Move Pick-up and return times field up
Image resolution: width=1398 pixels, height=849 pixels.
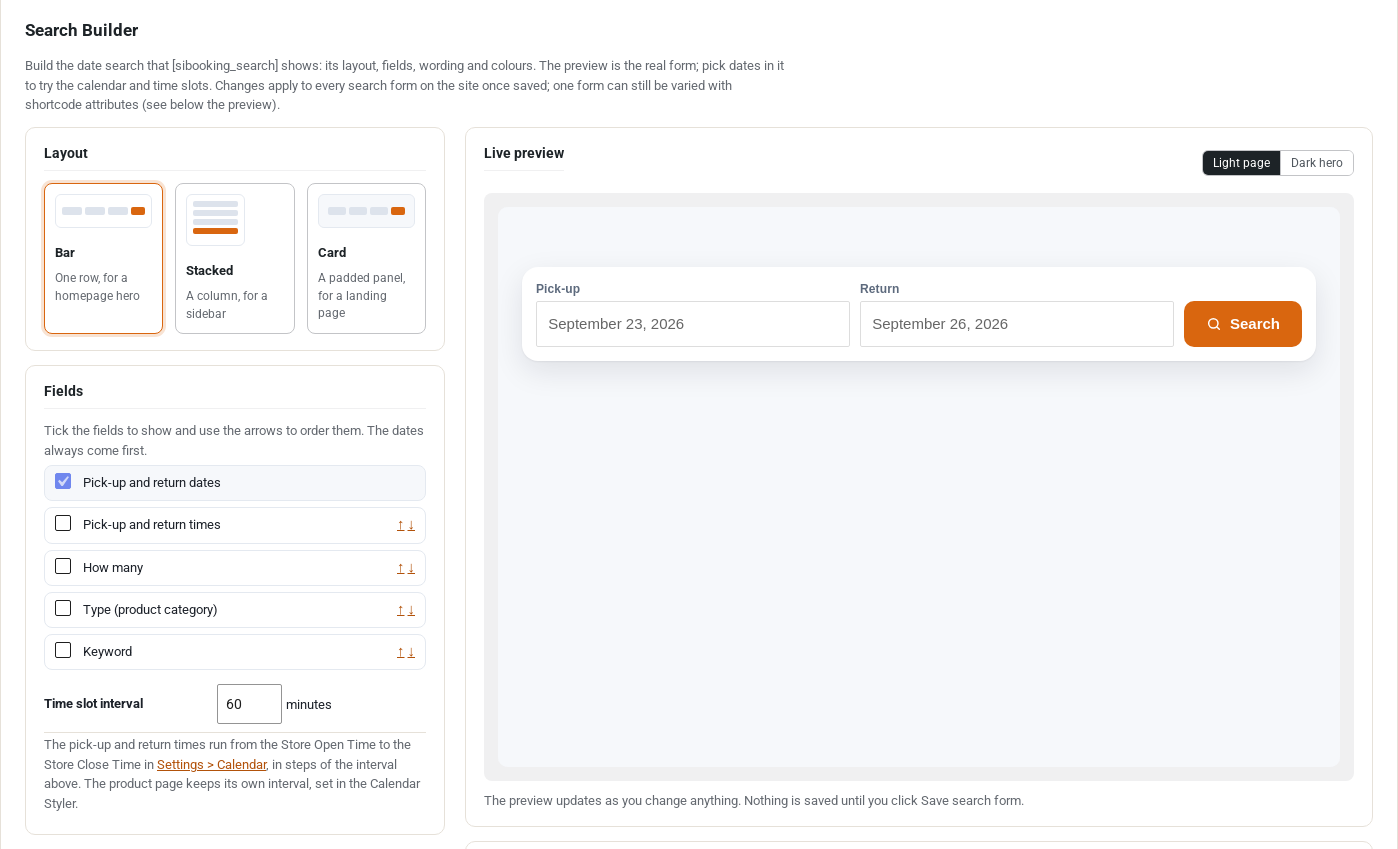[x=400, y=525]
